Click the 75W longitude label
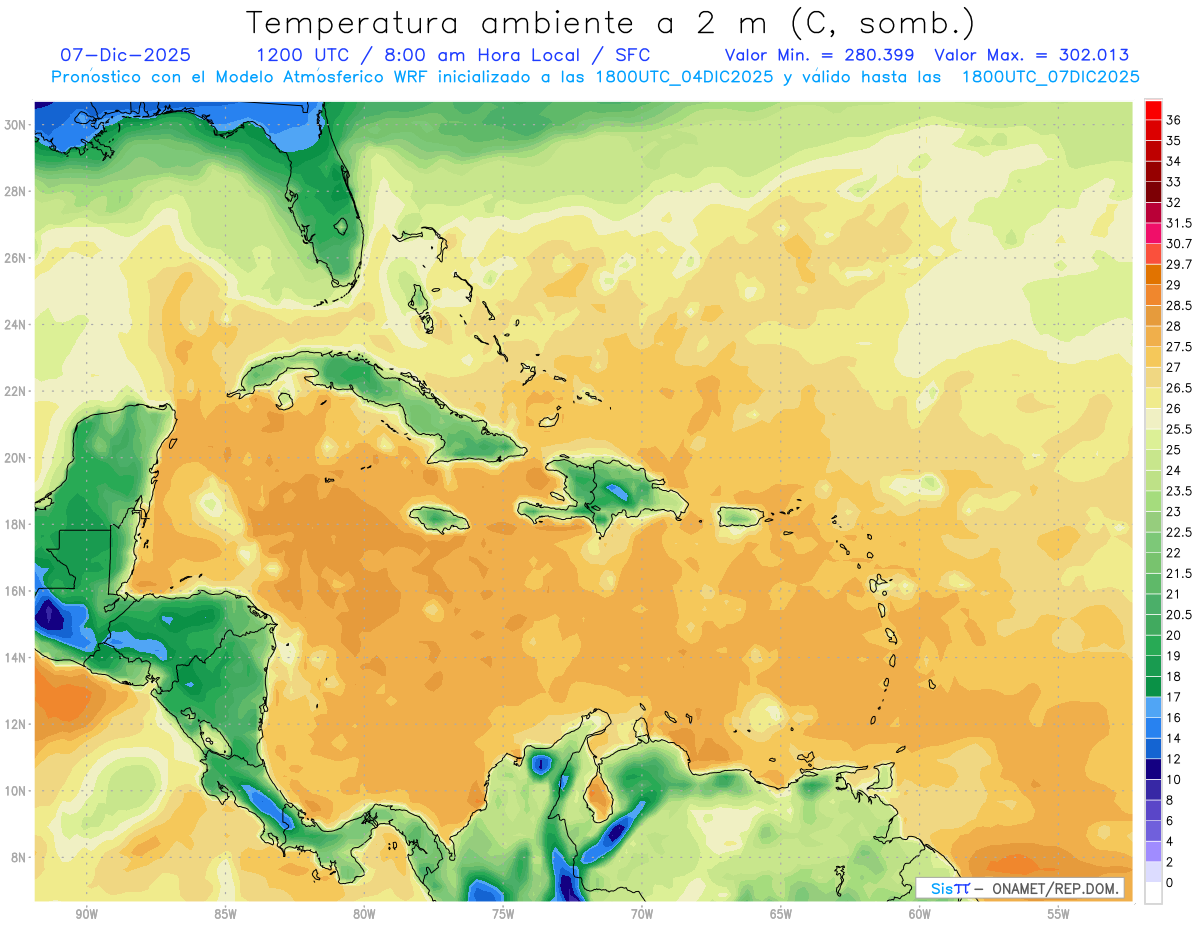Viewport: 1200px width, 927px height. tap(503, 914)
